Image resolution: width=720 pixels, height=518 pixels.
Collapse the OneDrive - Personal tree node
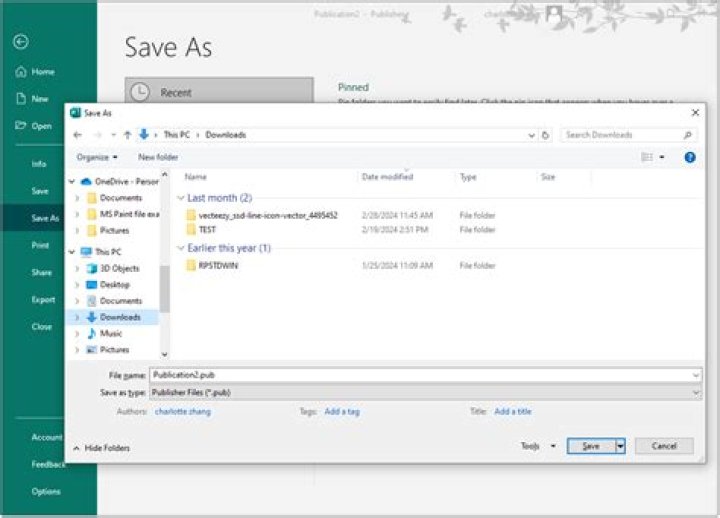(72, 182)
